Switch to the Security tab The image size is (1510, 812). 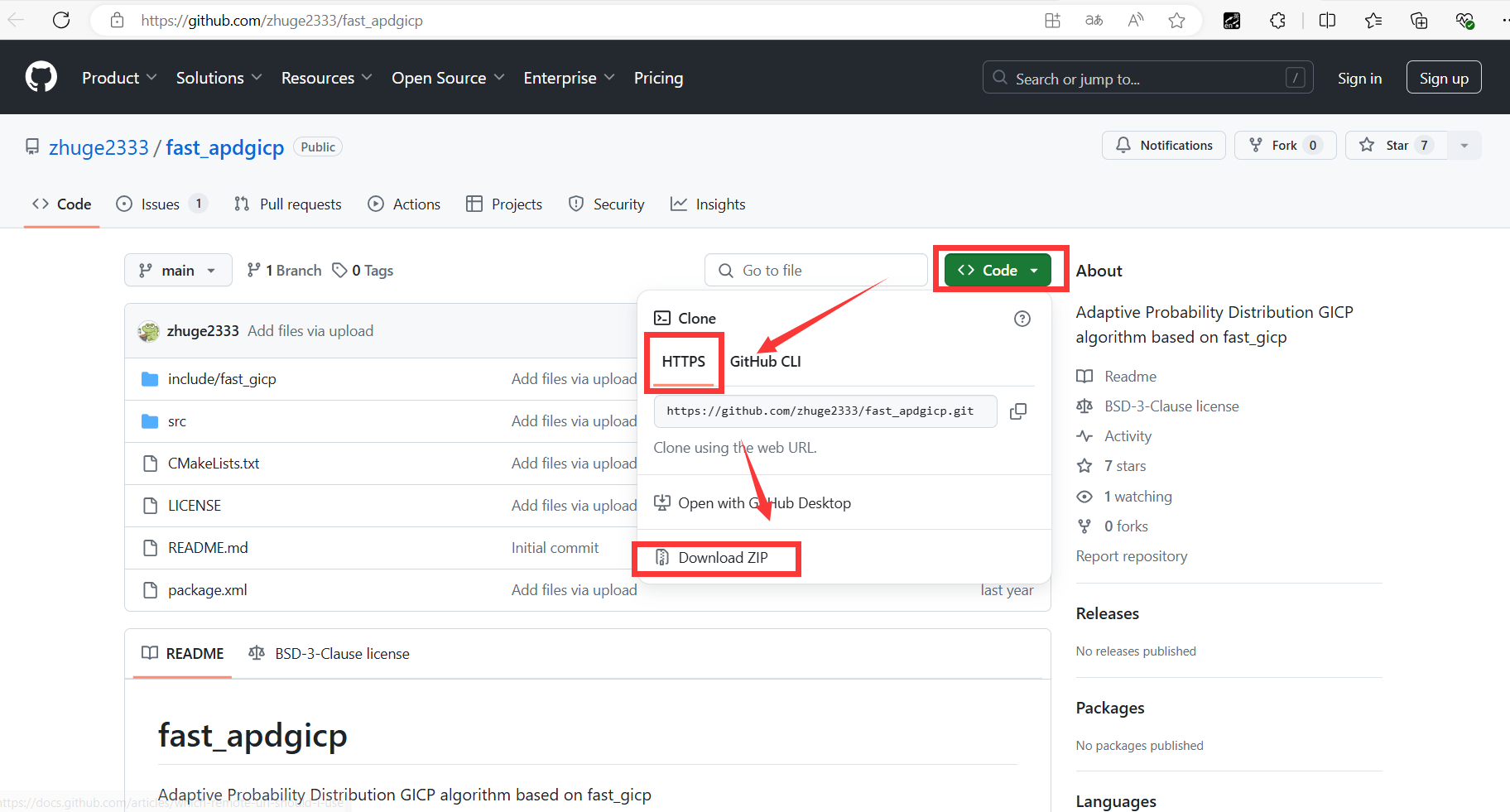[606, 204]
